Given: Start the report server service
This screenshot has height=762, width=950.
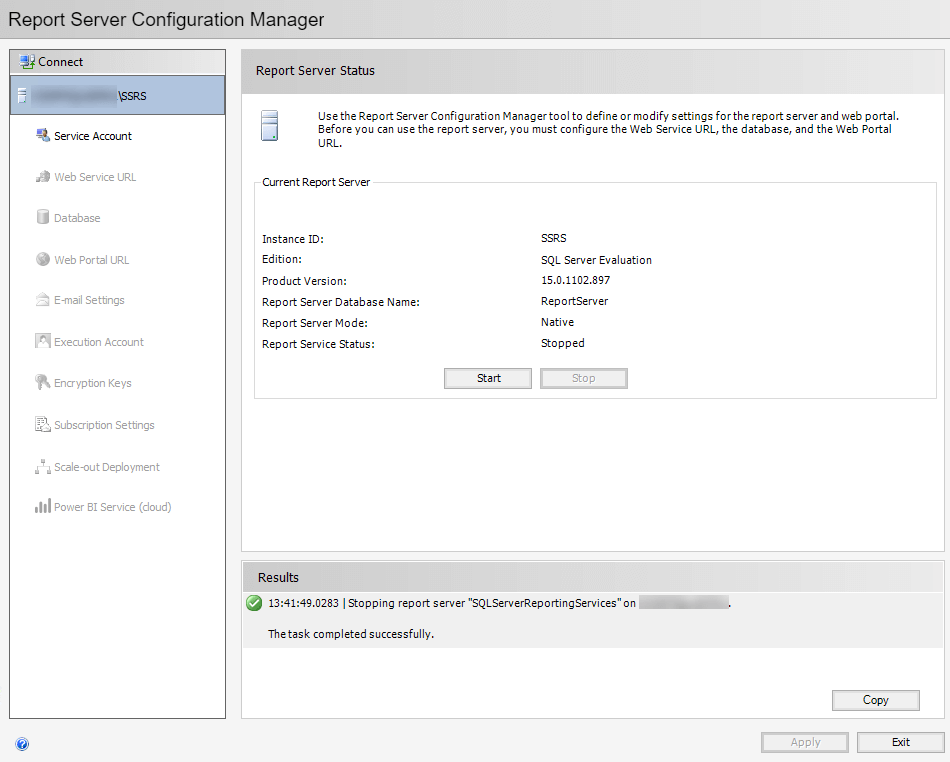Looking at the screenshot, I should [x=489, y=378].
